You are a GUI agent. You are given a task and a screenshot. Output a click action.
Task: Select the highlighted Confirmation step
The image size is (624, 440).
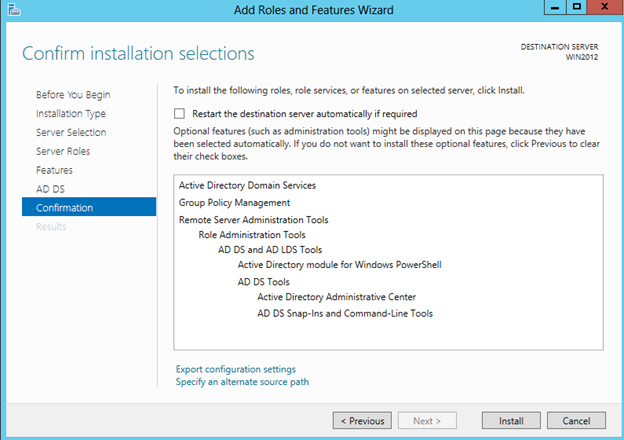(x=65, y=208)
